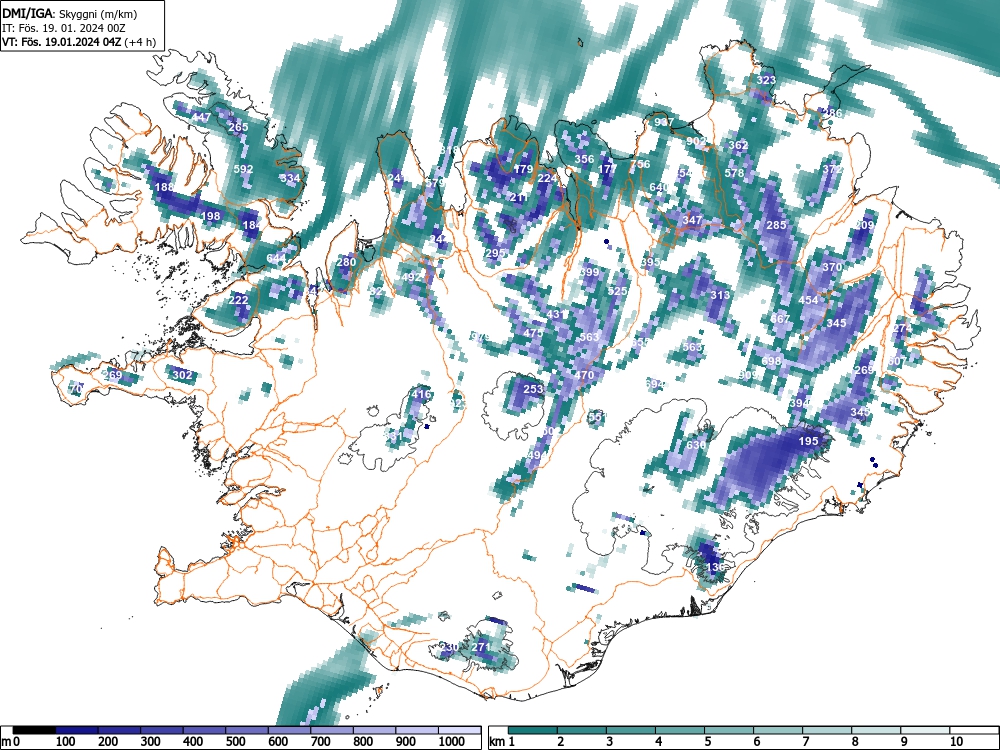Click the 'DMI/IGA: Skyggni (m/km)' title text
Screen dimensions: 1000x750
coord(70,13)
